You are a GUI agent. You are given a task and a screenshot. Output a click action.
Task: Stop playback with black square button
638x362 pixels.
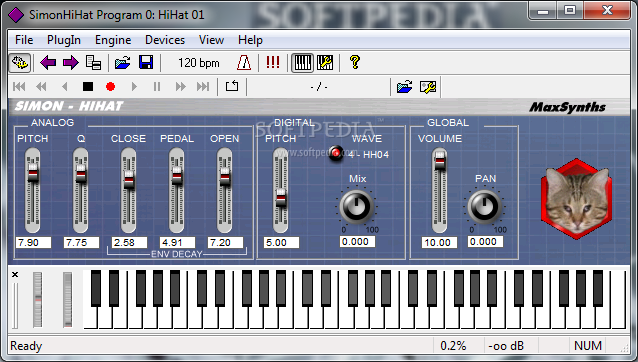point(88,86)
